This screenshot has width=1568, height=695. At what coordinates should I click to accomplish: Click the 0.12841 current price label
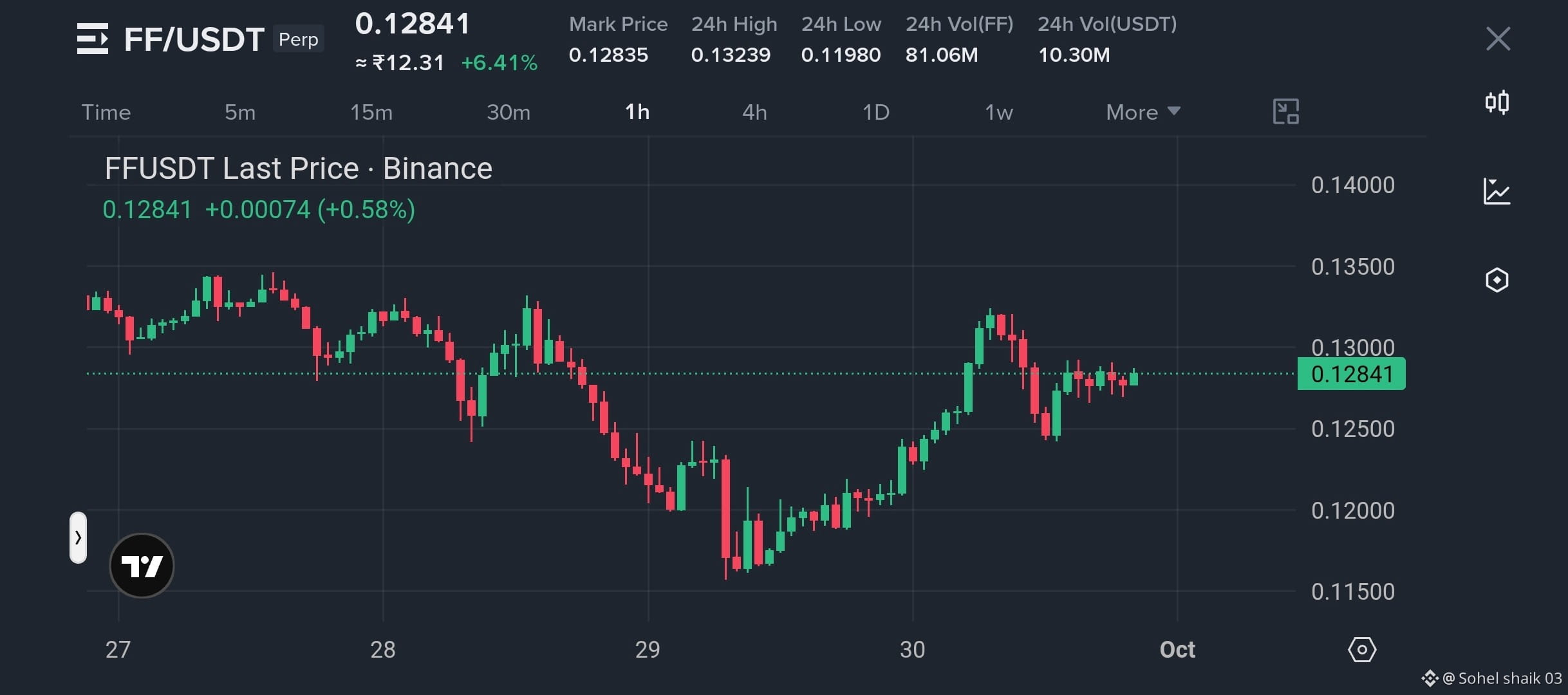[x=1351, y=374]
